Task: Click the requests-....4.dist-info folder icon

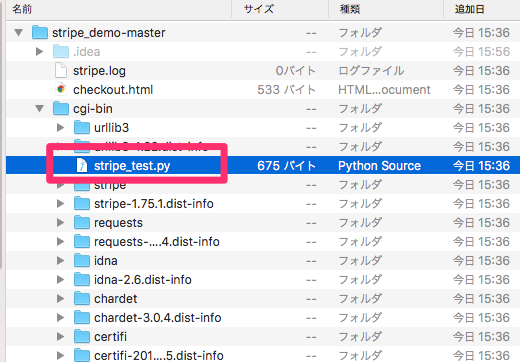Action: coord(82,241)
